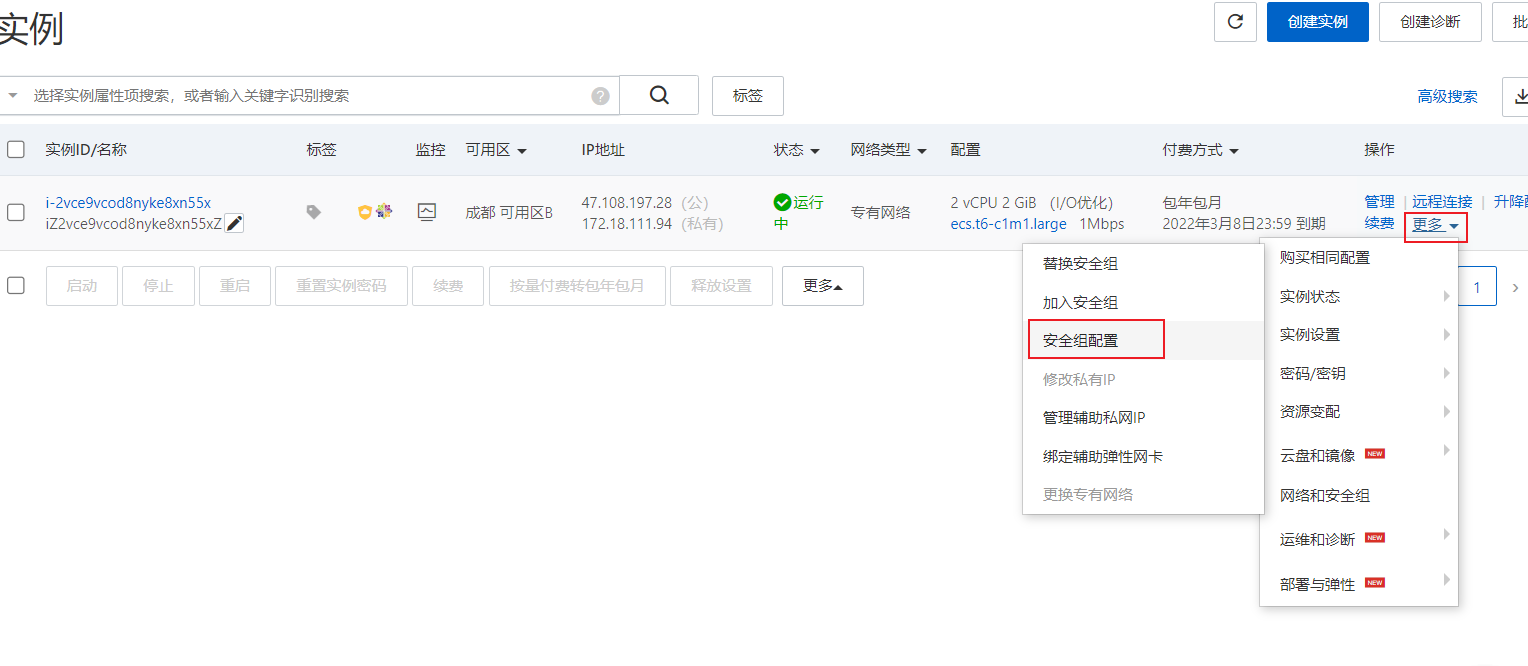Image resolution: width=1528 pixels, height=666 pixels.
Task: Toggle the select-all header checkbox
Action: point(16,150)
